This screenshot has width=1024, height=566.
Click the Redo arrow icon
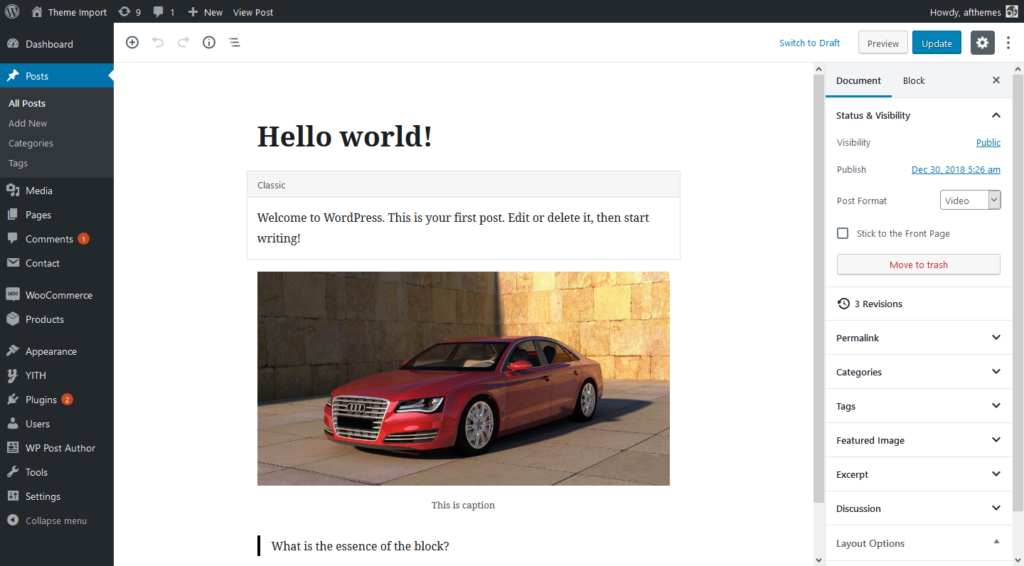pos(183,43)
